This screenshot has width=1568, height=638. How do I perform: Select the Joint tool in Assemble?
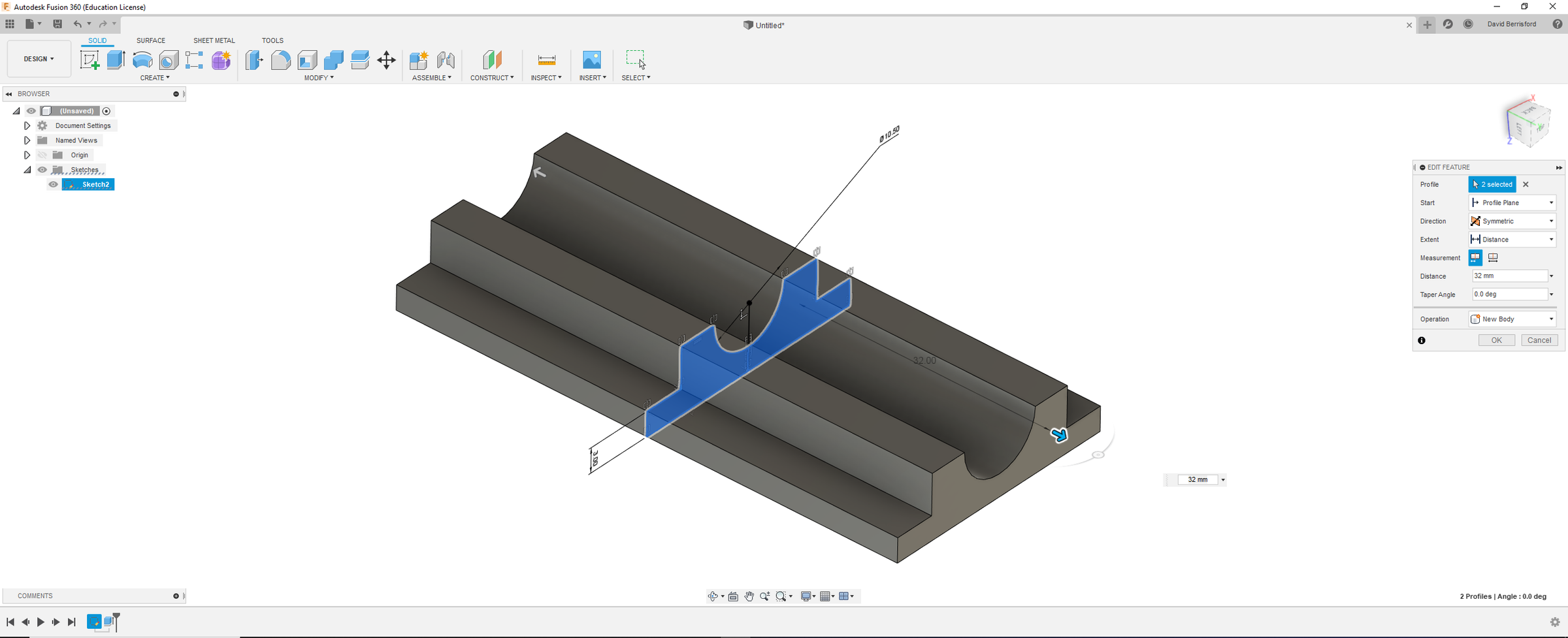(446, 60)
